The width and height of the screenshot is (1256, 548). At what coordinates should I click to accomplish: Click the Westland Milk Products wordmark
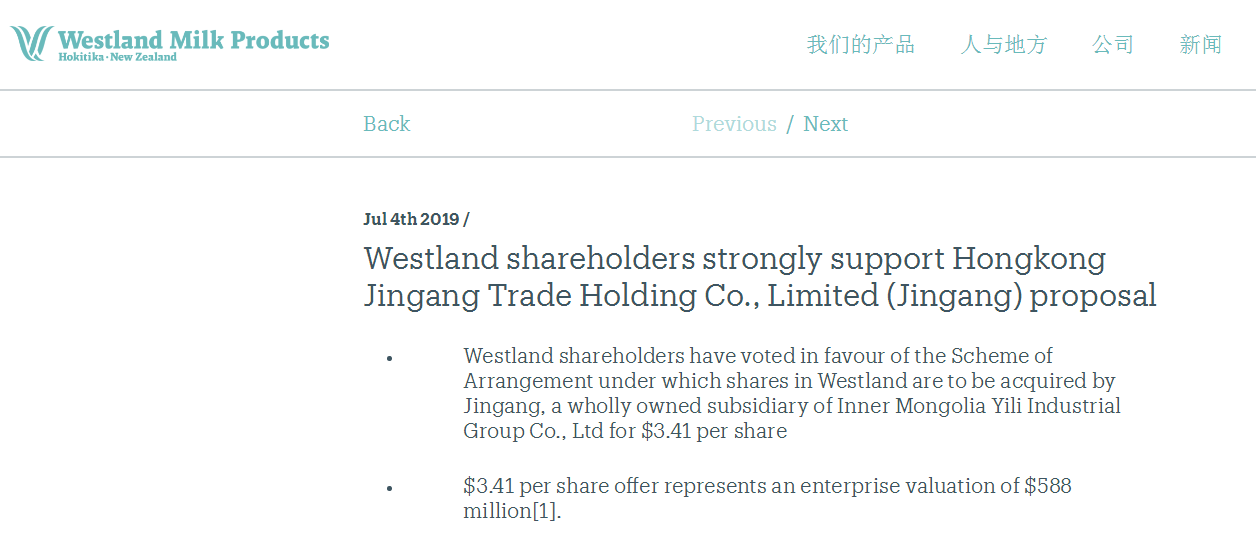click(193, 40)
